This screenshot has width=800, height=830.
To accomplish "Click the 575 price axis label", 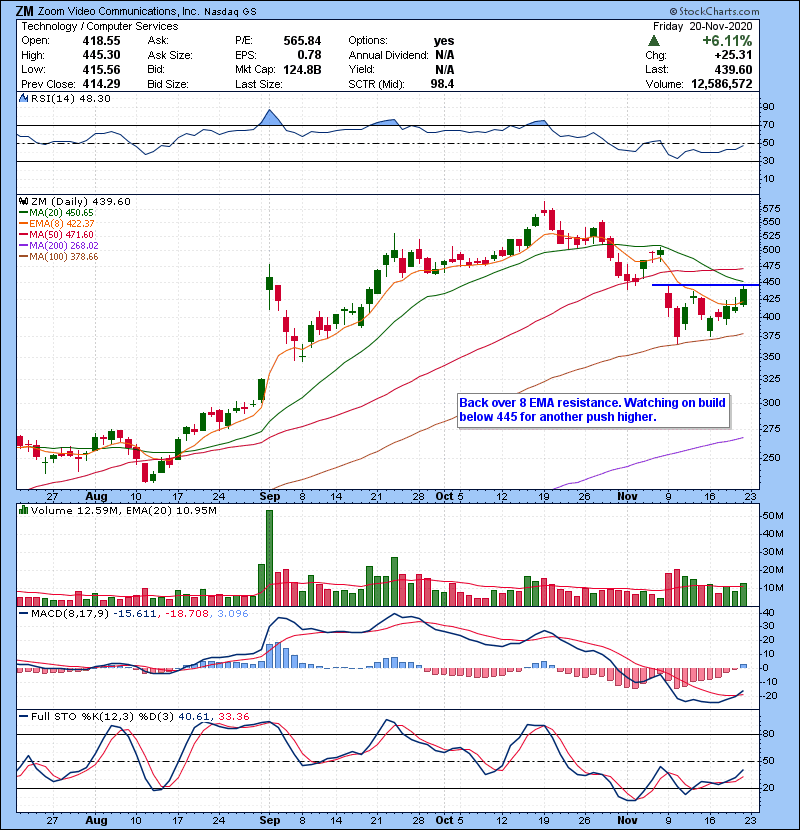I will pyautogui.click(x=771, y=209).
